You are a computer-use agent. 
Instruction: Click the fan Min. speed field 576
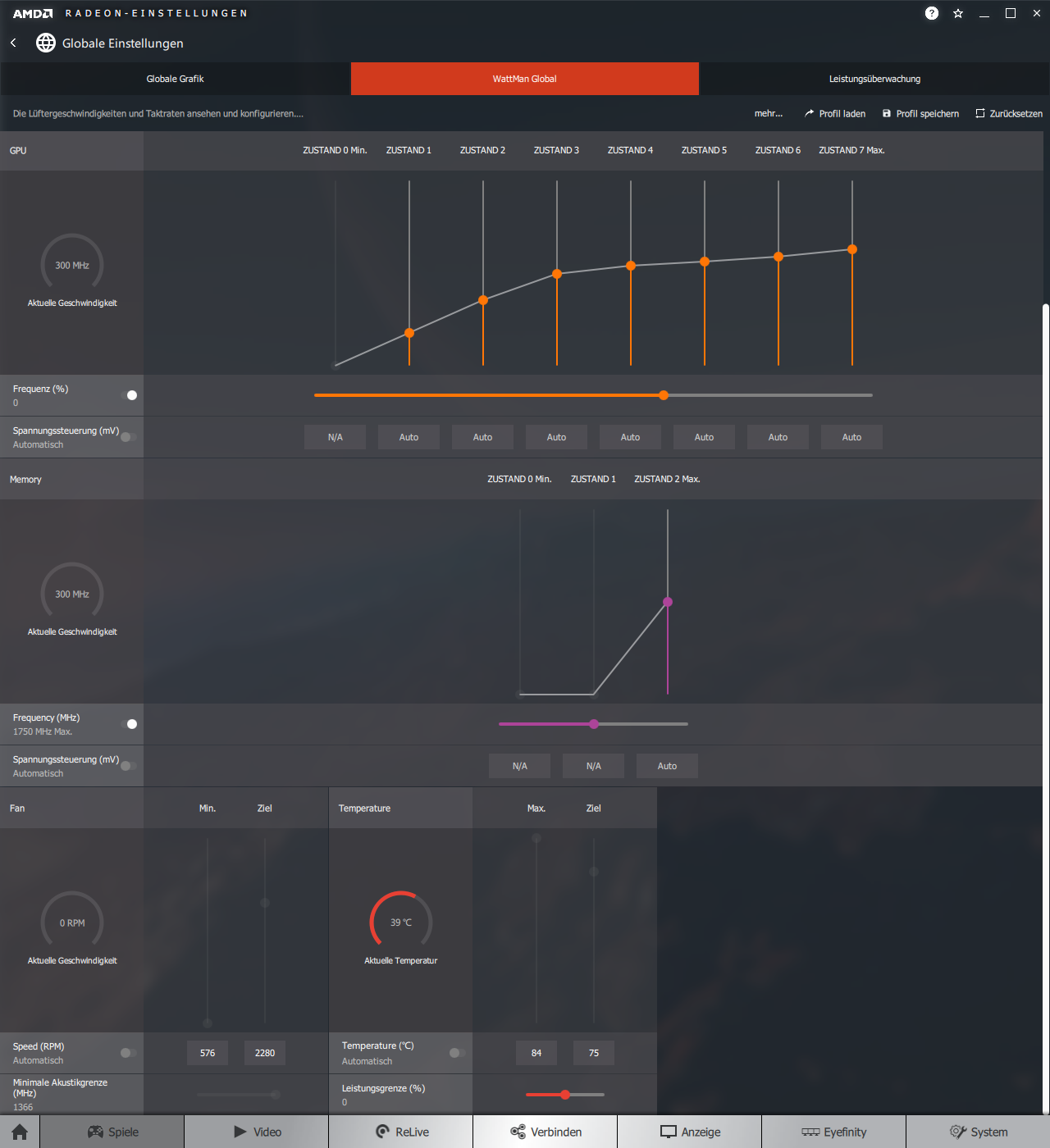[x=208, y=1053]
